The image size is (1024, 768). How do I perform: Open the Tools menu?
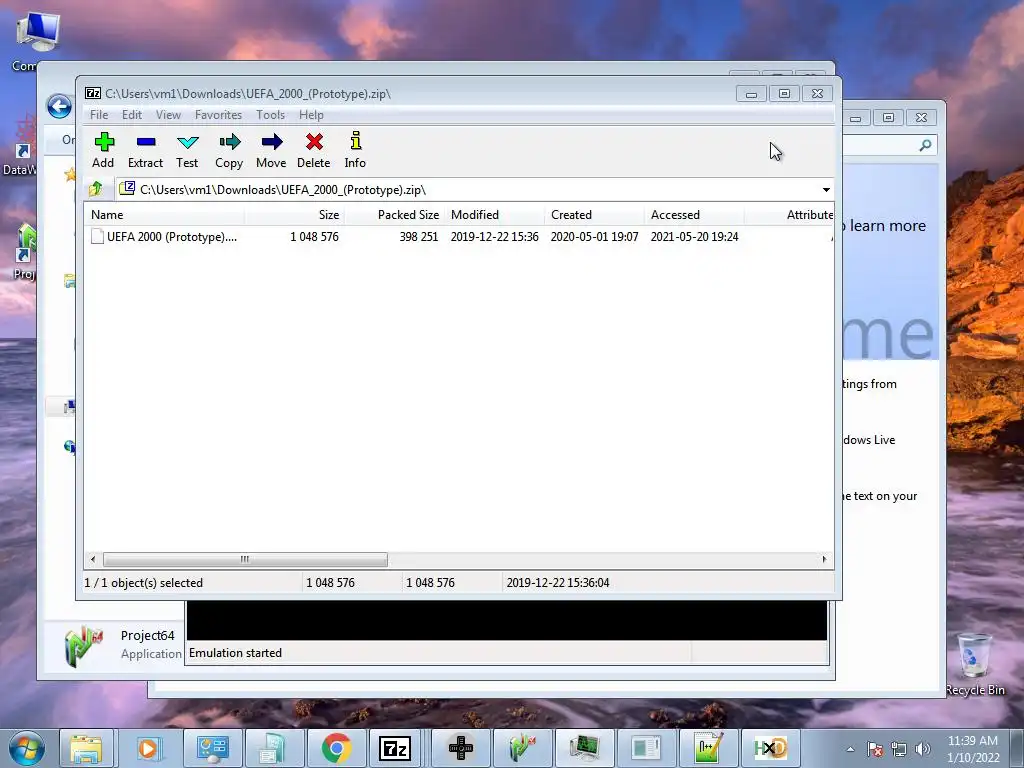[x=270, y=115]
